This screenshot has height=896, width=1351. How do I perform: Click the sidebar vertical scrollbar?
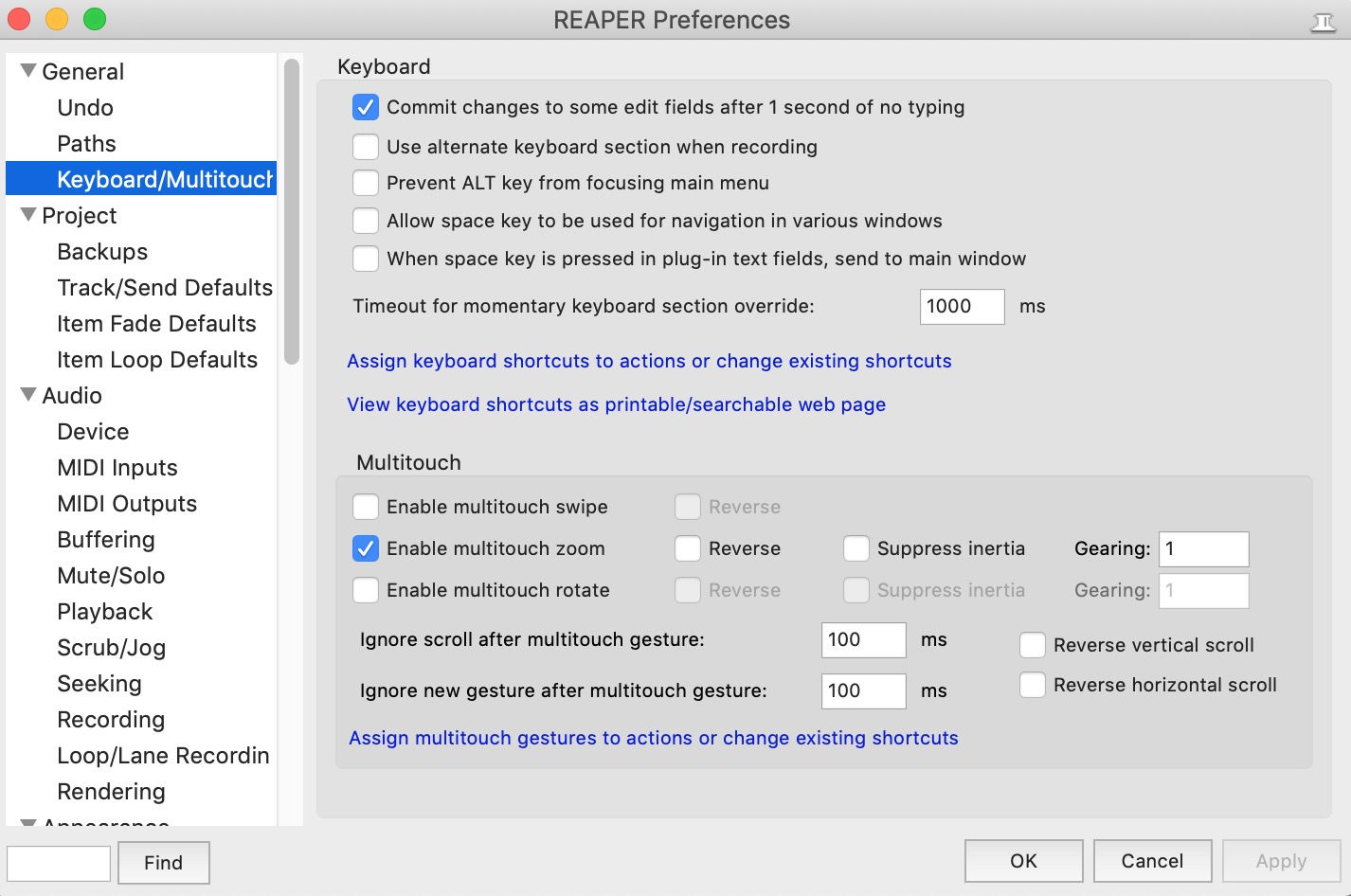coord(292,212)
